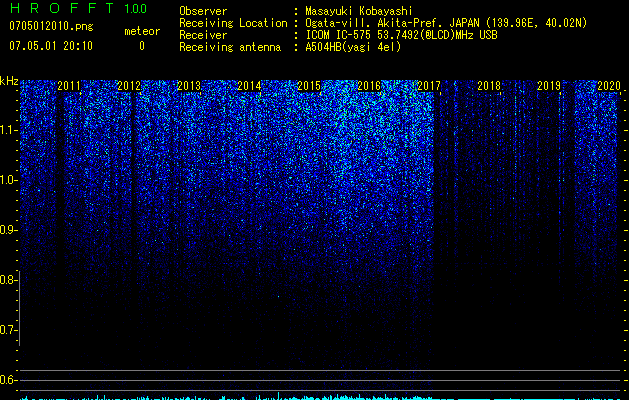Click the timestamp 07.05.01 20:10
This screenshot has height=400, width=629.
[x=51, y=46]
